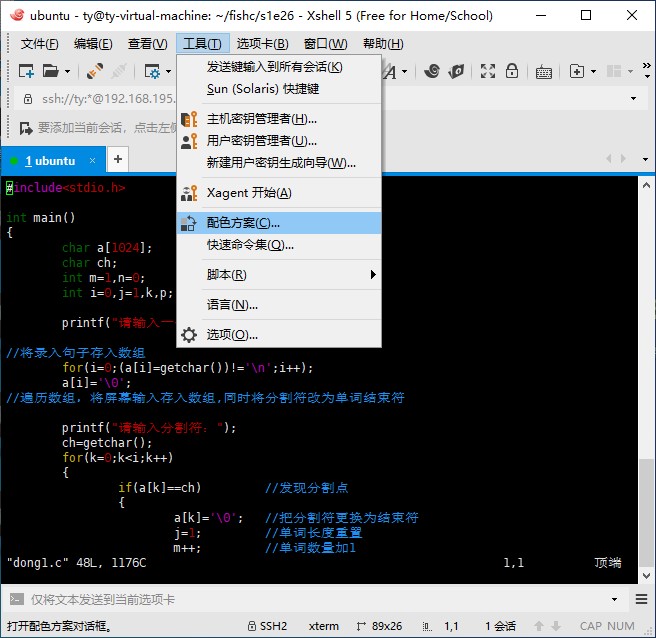Open the 编辑(E) menu
The height and width of the screenshot is (638, 656).
93,44
